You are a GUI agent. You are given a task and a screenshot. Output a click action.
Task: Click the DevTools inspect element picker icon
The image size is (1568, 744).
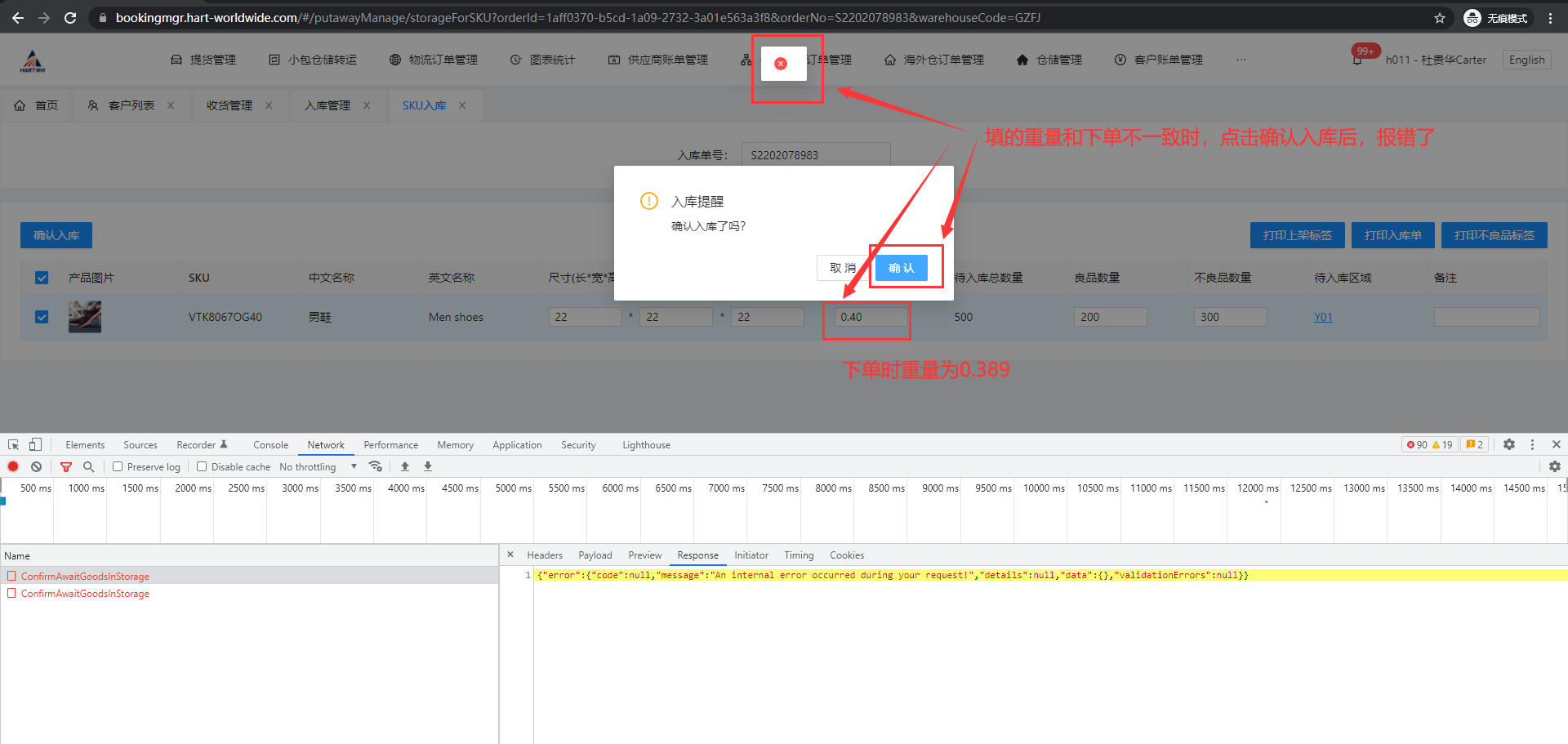[x=13, y=444]
